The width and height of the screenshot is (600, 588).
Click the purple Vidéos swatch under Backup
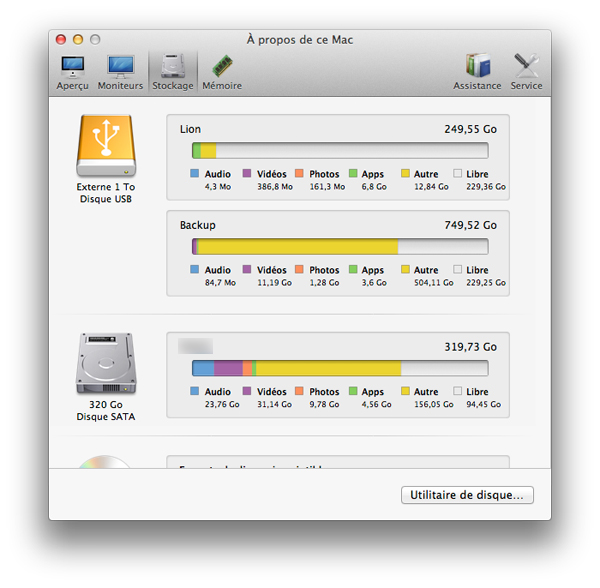point(247,269)
